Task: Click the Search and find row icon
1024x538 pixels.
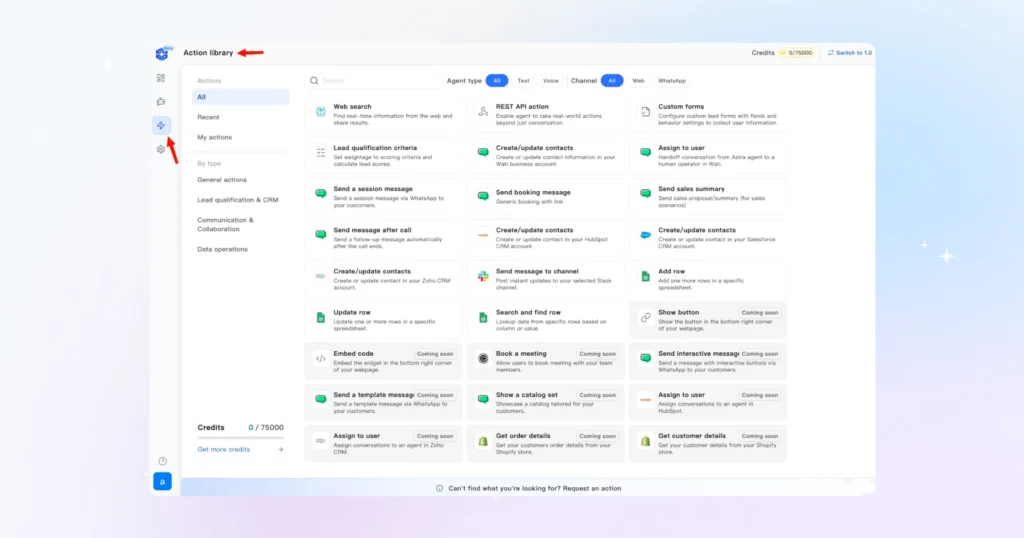Action: [483, 317]
